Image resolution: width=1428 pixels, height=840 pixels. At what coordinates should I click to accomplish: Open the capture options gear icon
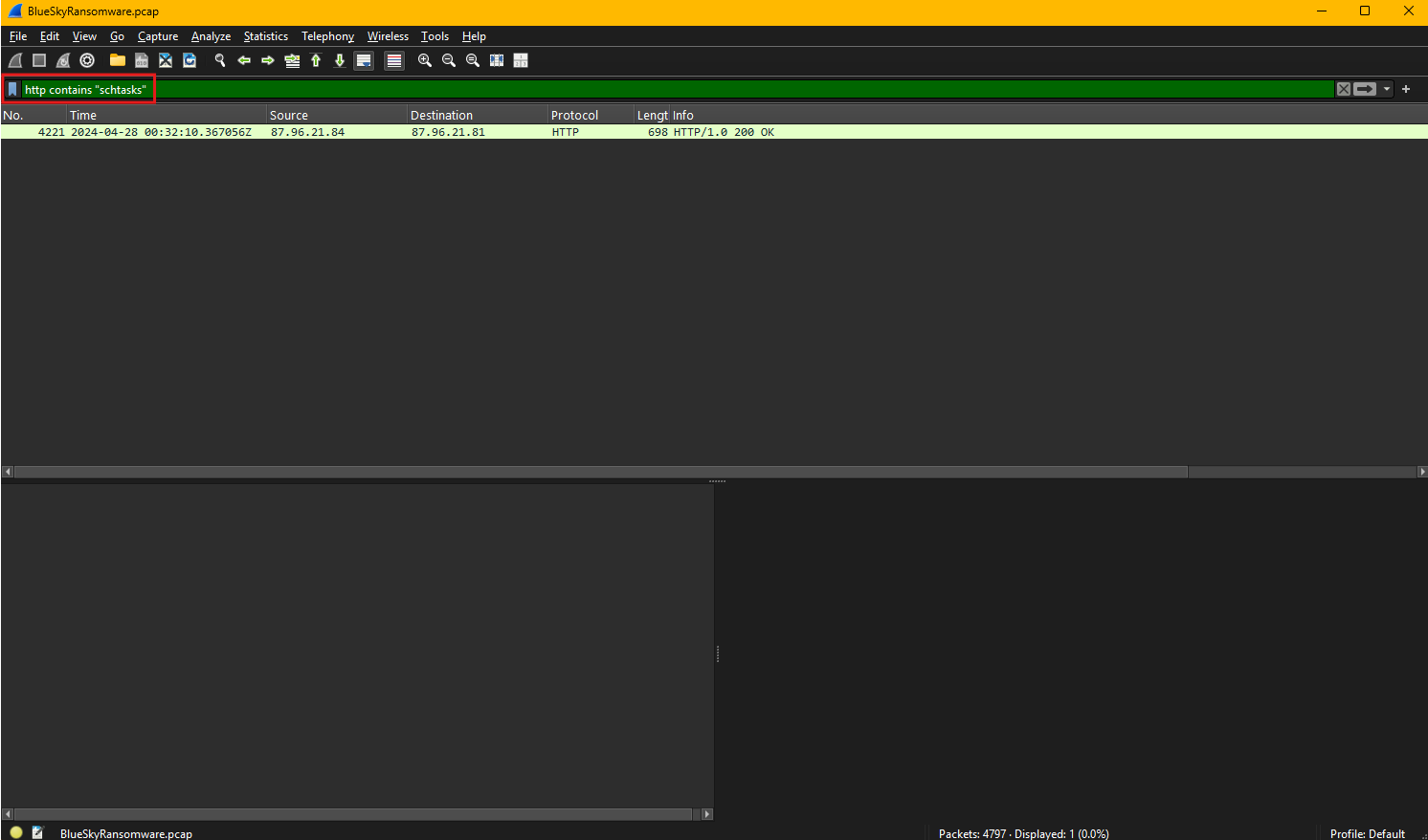[x=87, y=60]
